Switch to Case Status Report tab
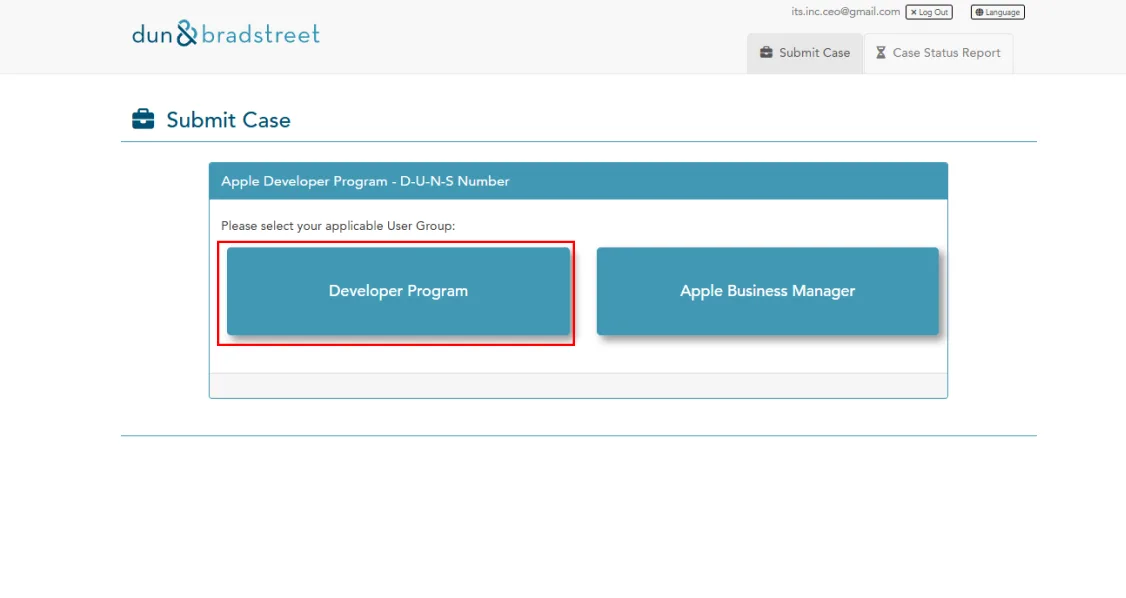The height and width of the screenshot is (598, 1126). pyautogui.click(x=938, y=53)
